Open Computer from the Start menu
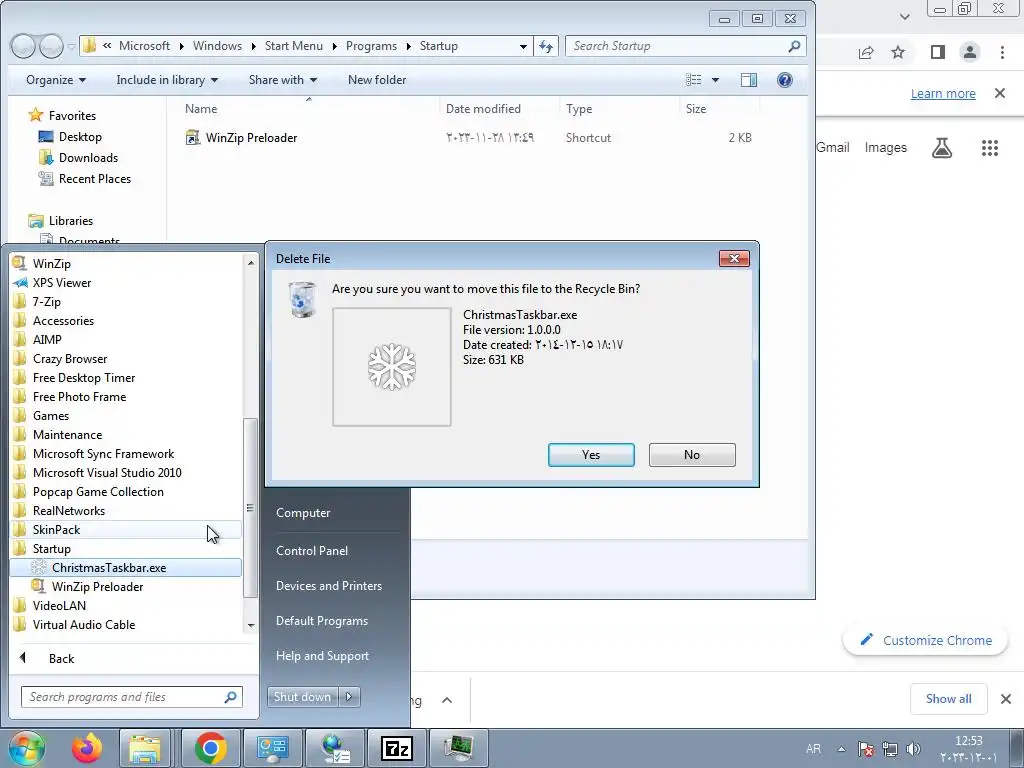 tap(303, 513)
